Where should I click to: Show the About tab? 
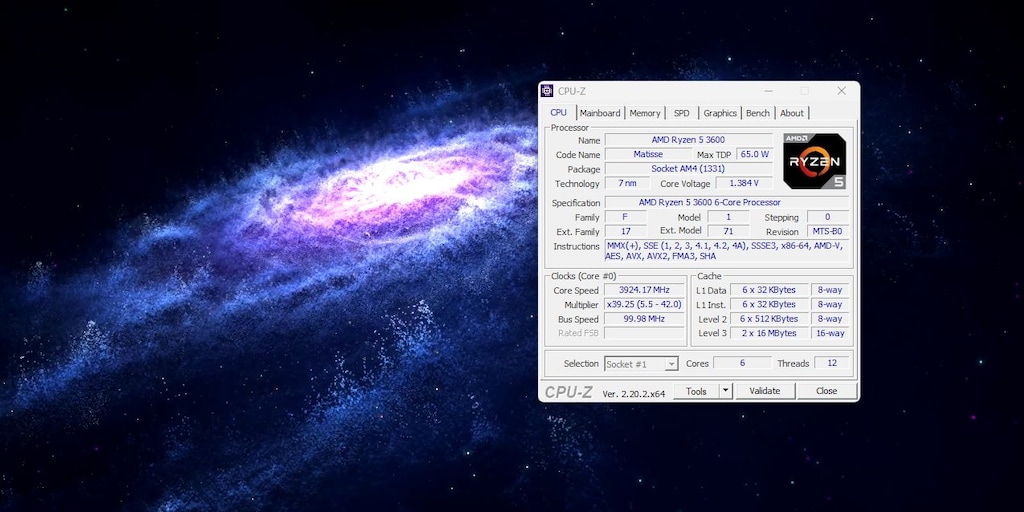pos(792,113)
